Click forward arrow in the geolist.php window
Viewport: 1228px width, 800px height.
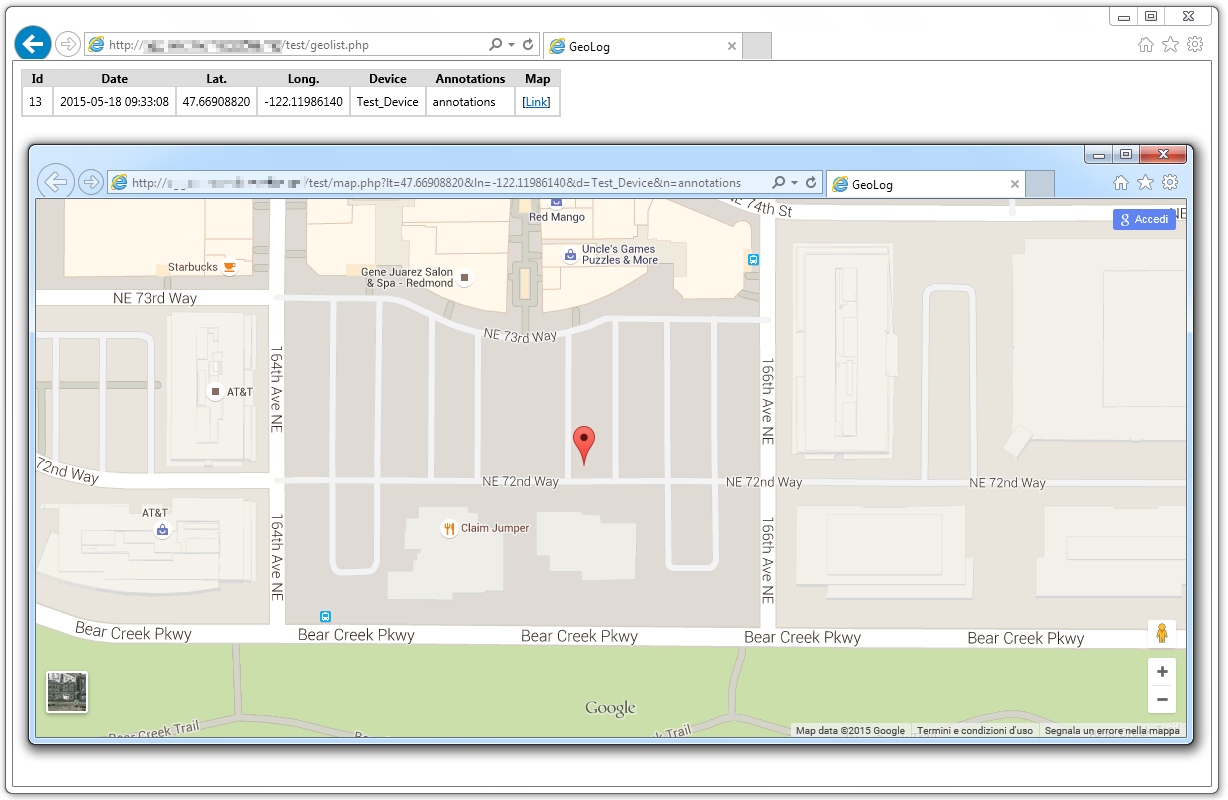(68, 44)
